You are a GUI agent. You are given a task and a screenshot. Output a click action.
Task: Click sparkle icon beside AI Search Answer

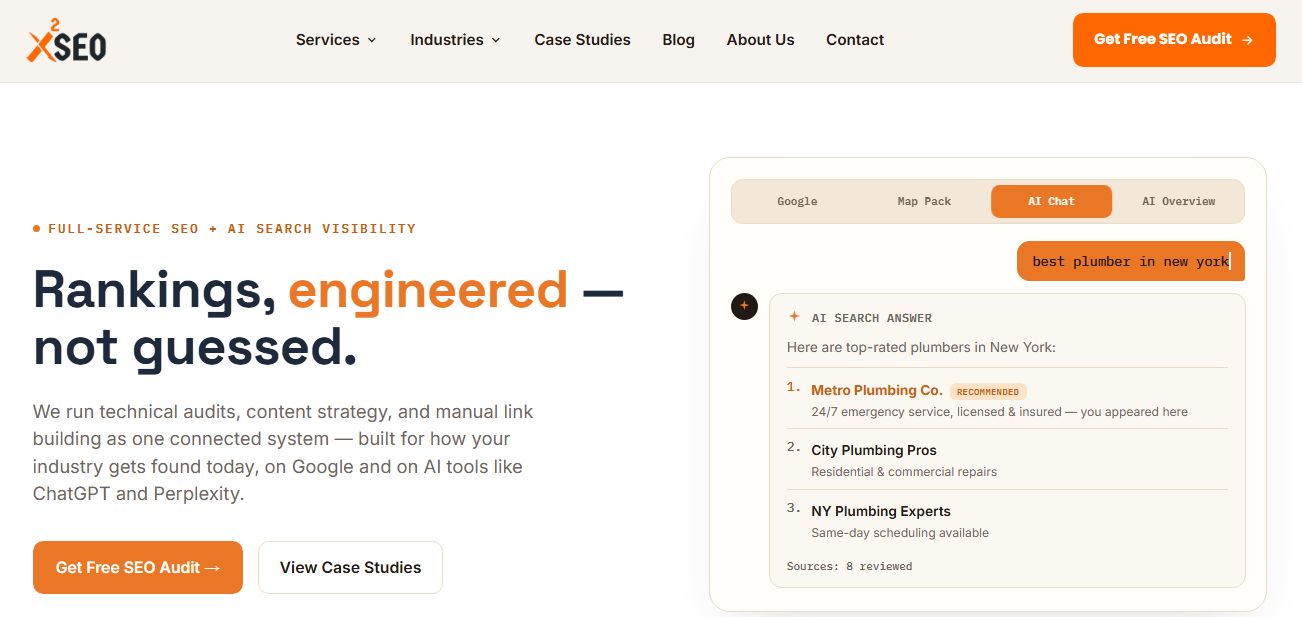coord(795,317)
